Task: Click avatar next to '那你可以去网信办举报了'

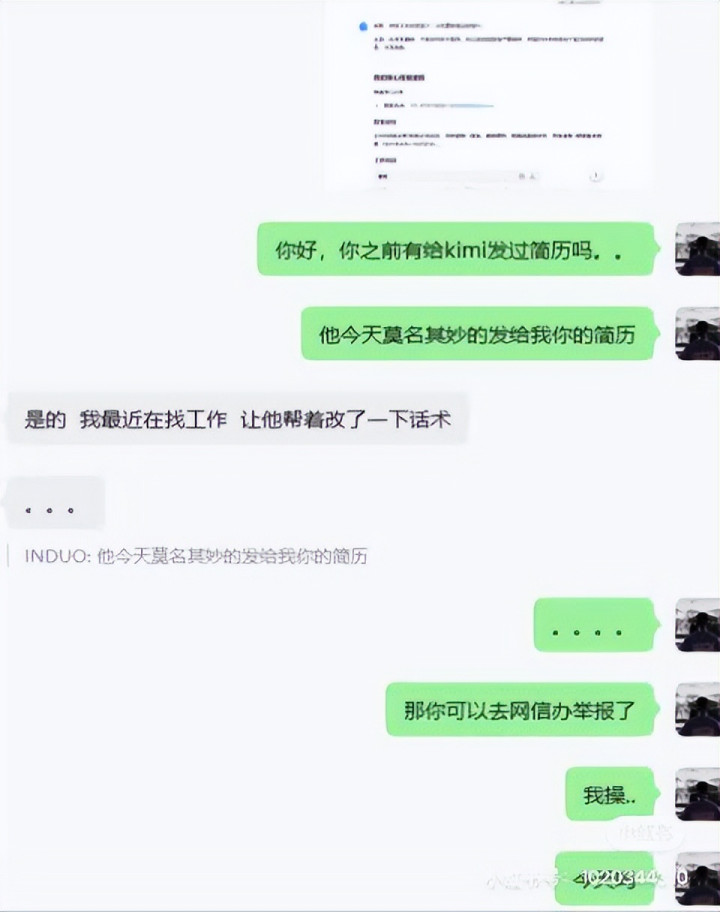Action: (x=697, y=710)
